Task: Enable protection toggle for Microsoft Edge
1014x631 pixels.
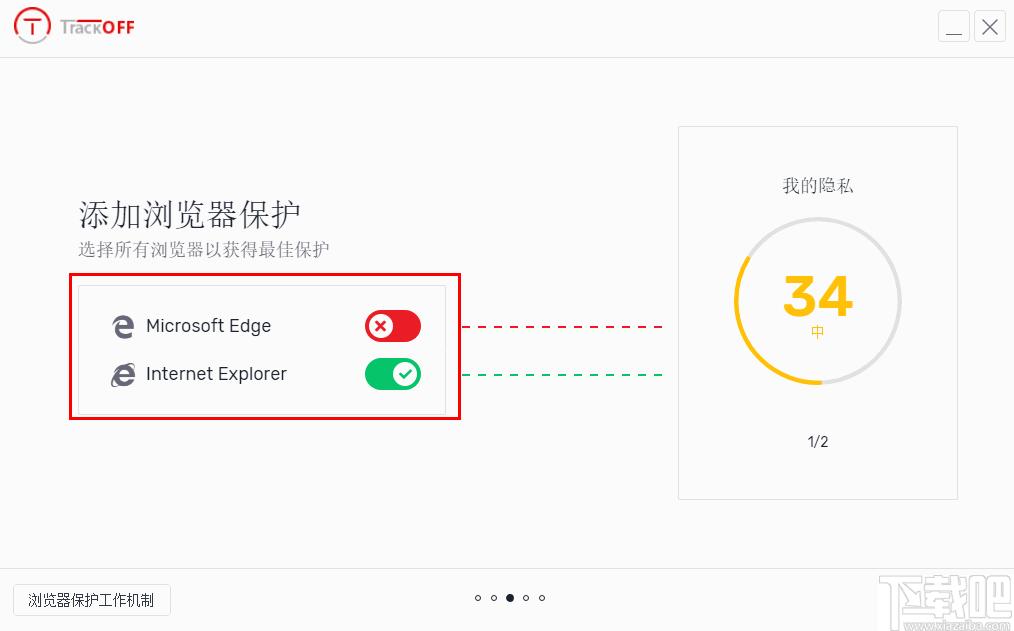Action: pyautogui.click(x=393, y=326)
